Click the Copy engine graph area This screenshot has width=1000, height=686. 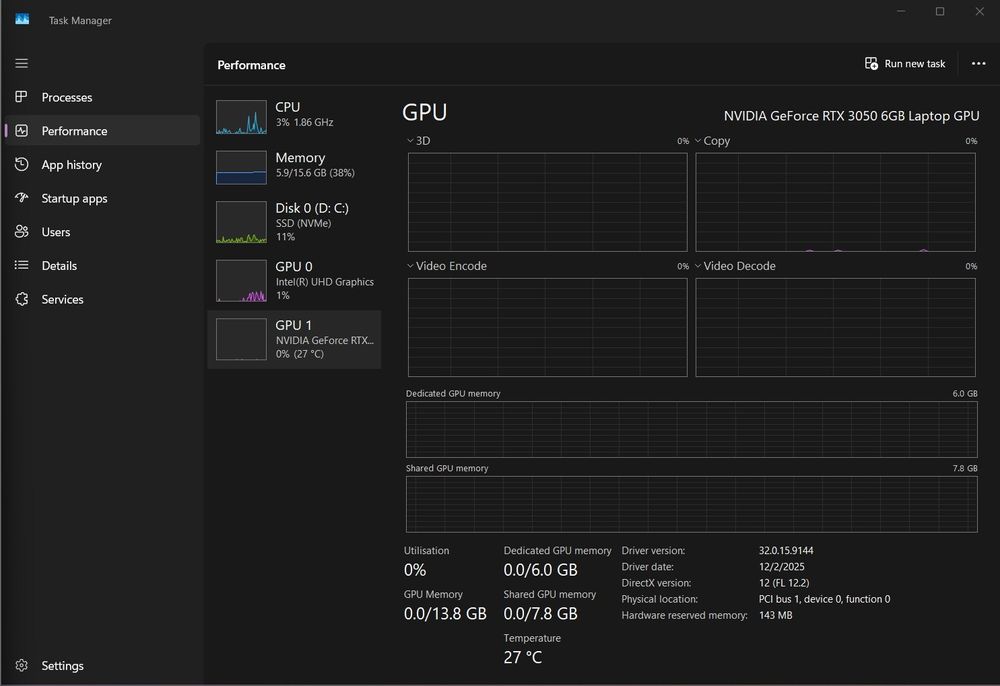pyautogui.click(x=835, y=202)
